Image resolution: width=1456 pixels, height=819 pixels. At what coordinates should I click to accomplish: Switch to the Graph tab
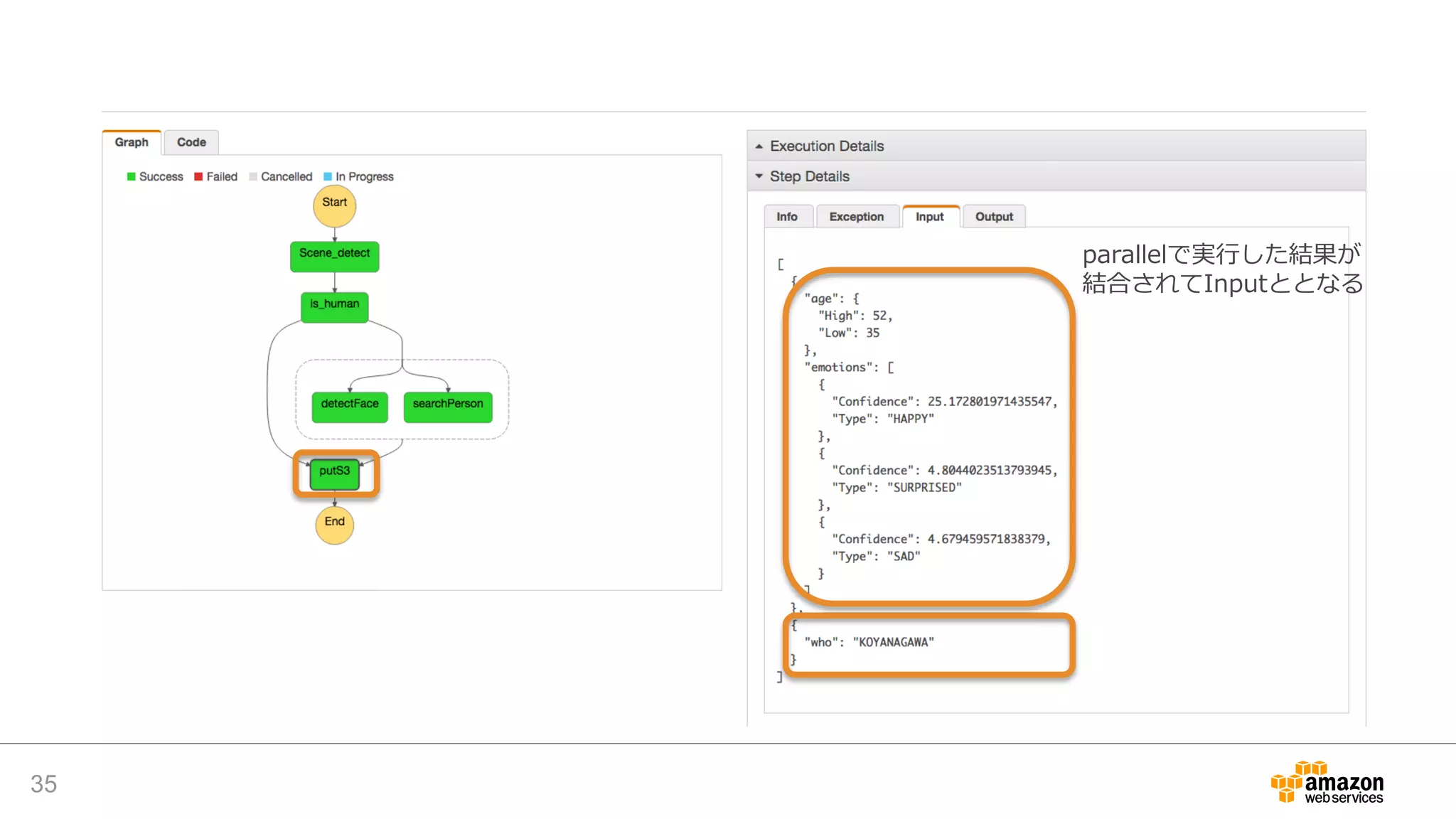132,142
